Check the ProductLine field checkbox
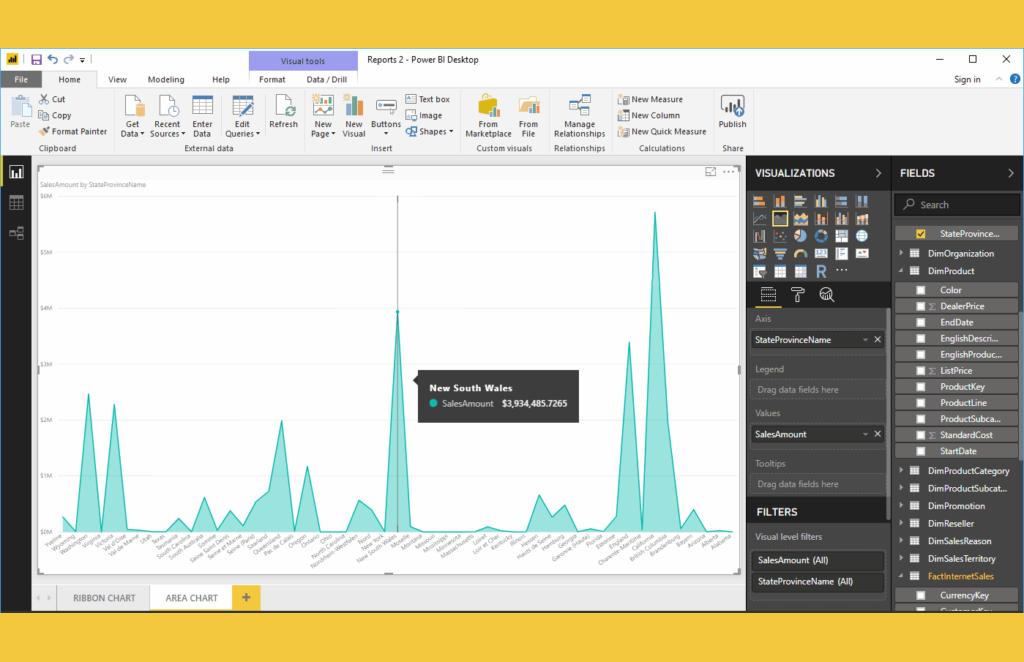This screenshot has width=1024, height=662. pos(921,403)
